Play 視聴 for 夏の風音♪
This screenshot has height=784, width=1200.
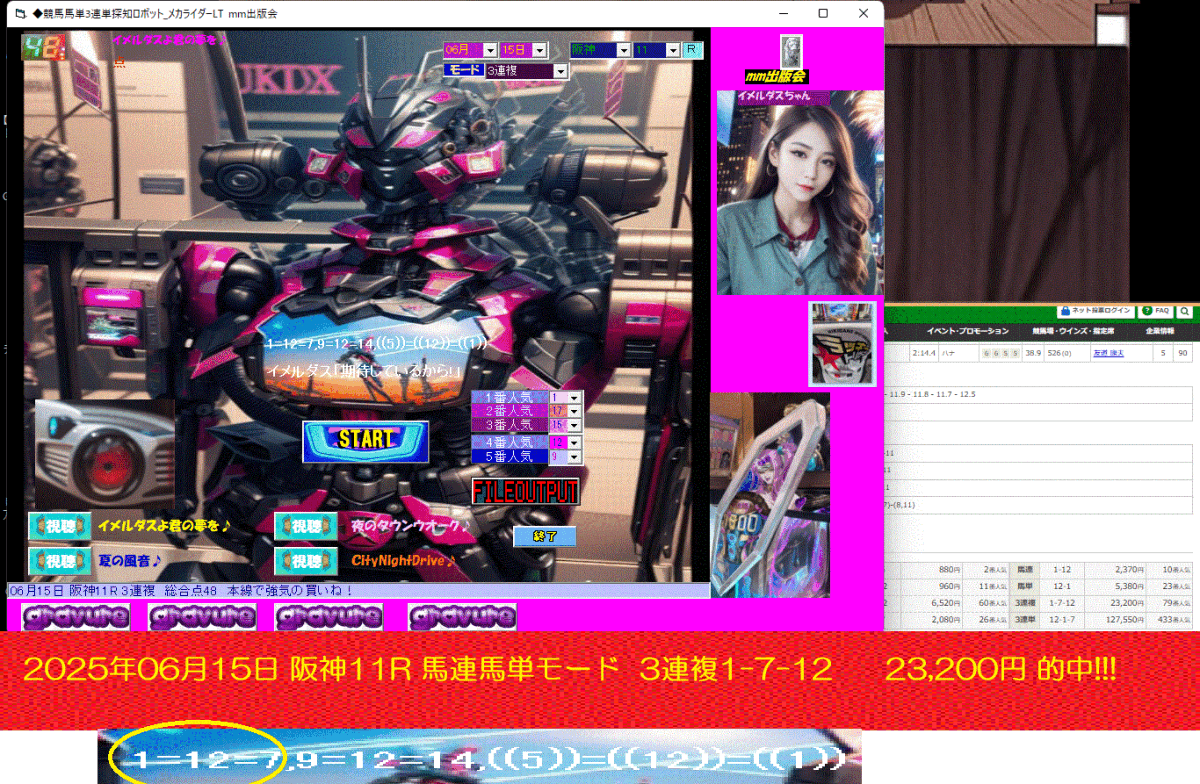coord(60,560)
